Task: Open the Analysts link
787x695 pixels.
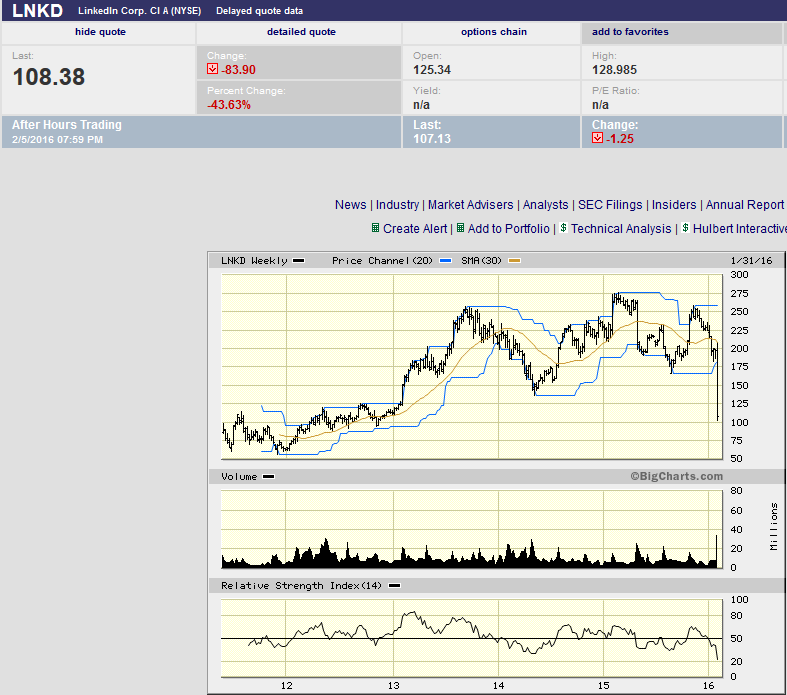Action: (x=545, y=205)
